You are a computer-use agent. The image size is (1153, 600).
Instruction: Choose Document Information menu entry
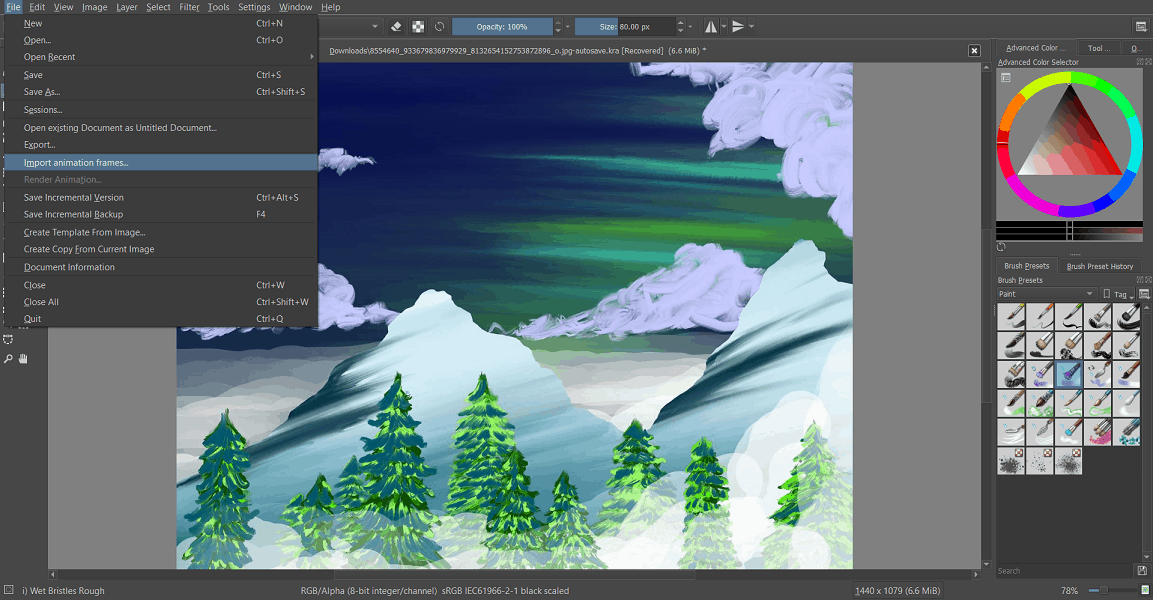161,267
